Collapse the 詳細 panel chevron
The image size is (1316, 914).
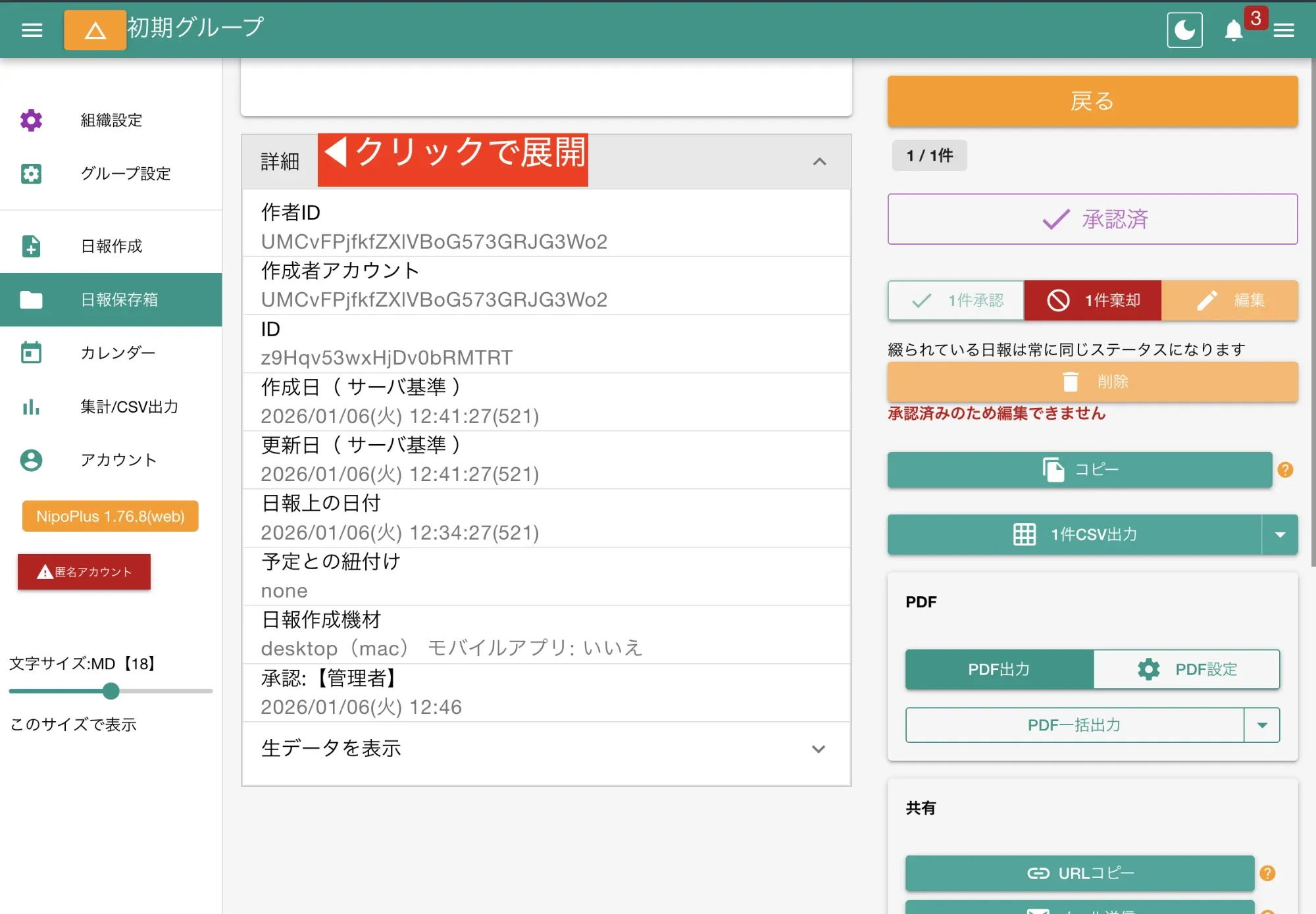click(x=819, y=162)
